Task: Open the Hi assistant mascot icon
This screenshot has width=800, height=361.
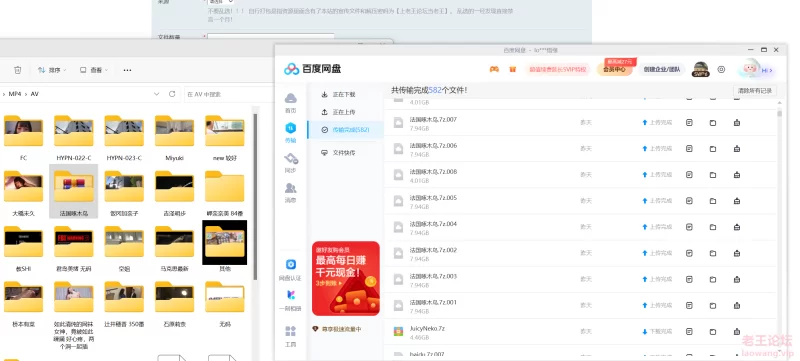Action: (749, 69)
